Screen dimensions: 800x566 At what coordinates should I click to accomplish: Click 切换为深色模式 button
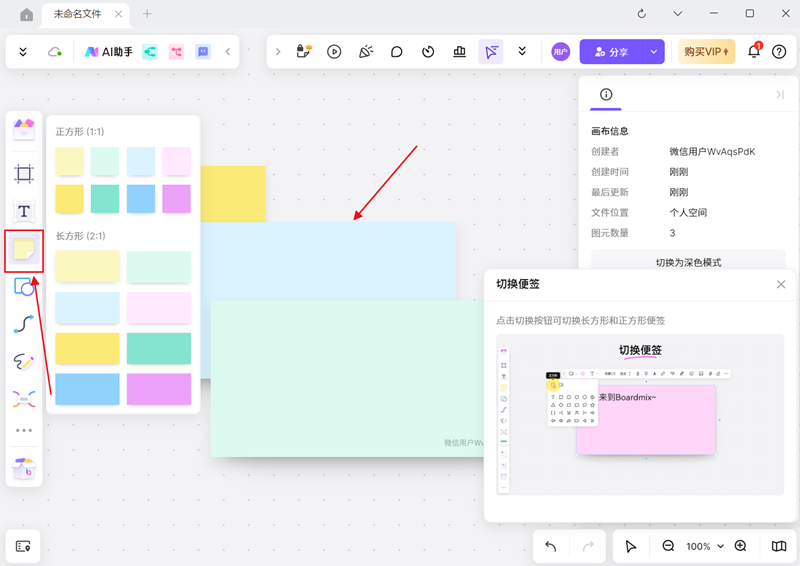pos(688,262)
